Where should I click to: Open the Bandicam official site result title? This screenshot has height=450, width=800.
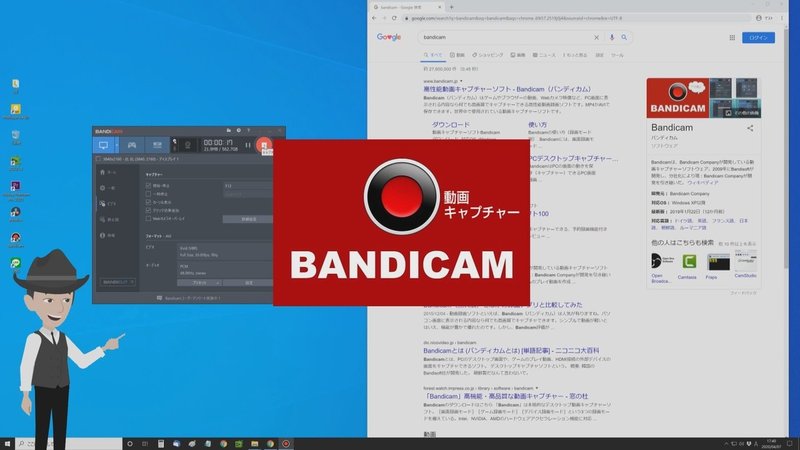(507, 89)
